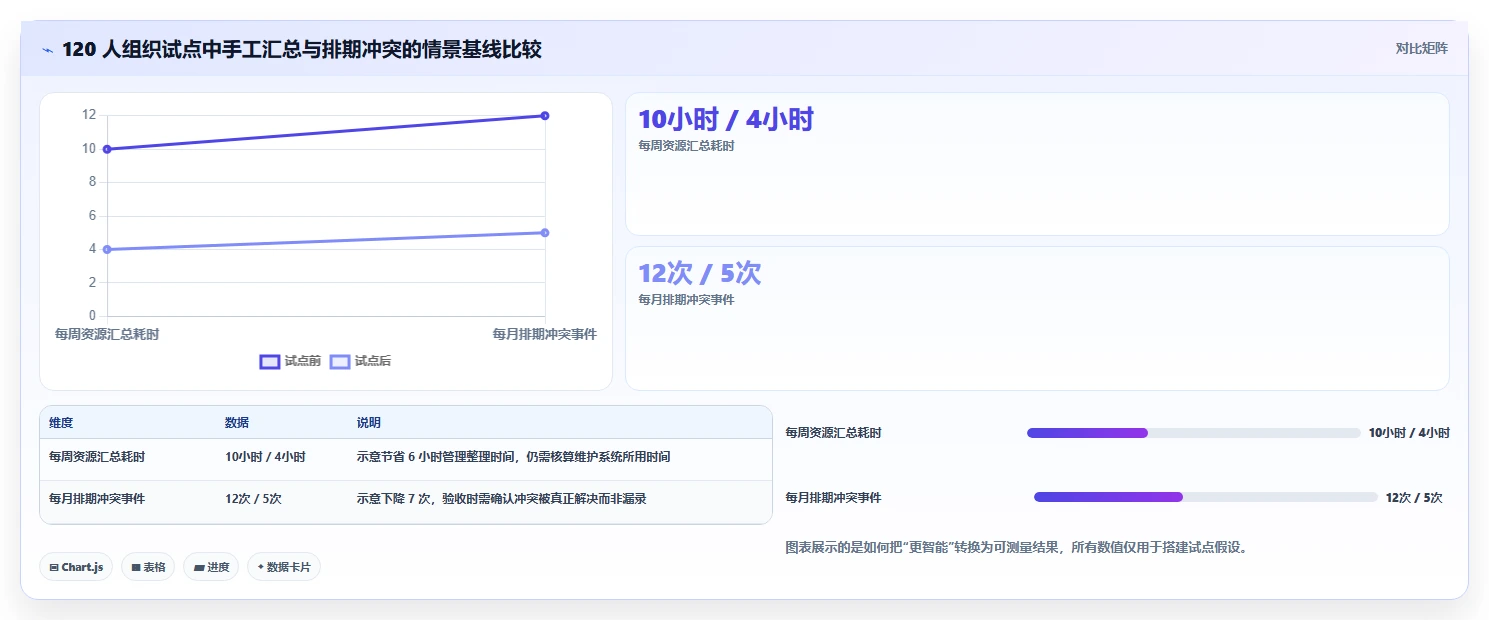Click the 进度 tag chip
Viewport: 1489px width, 620px height.
coord(211,567)
